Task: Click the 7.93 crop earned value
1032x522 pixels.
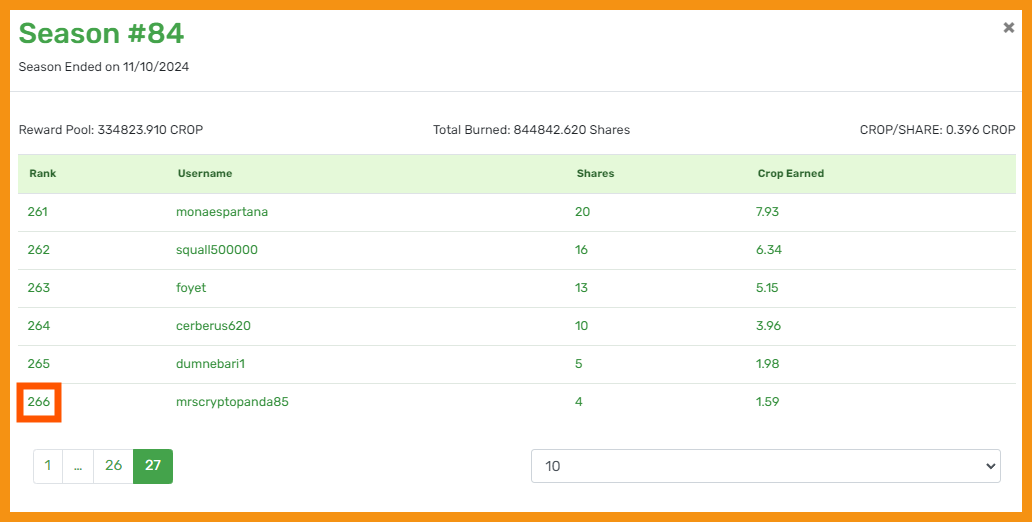Action: tap(767, 212)
